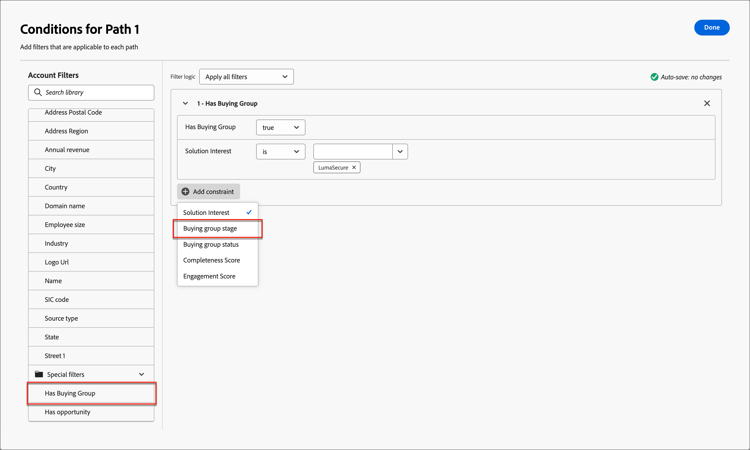Collapse the 1 - Has Buying Group section chevron
750x450 pixels.
tap(185, 103)
